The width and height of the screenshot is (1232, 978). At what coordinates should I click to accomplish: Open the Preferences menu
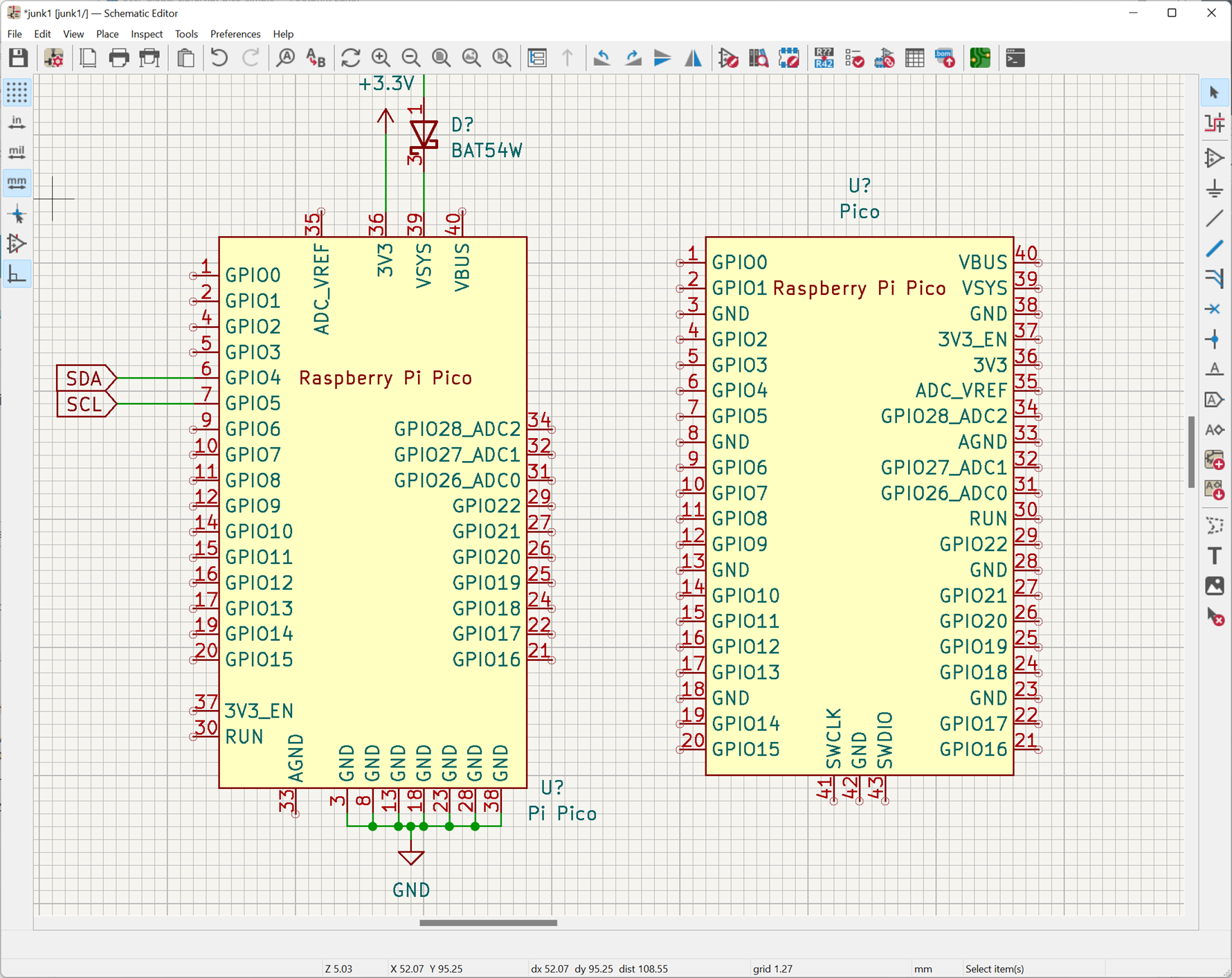coord(235,34)
